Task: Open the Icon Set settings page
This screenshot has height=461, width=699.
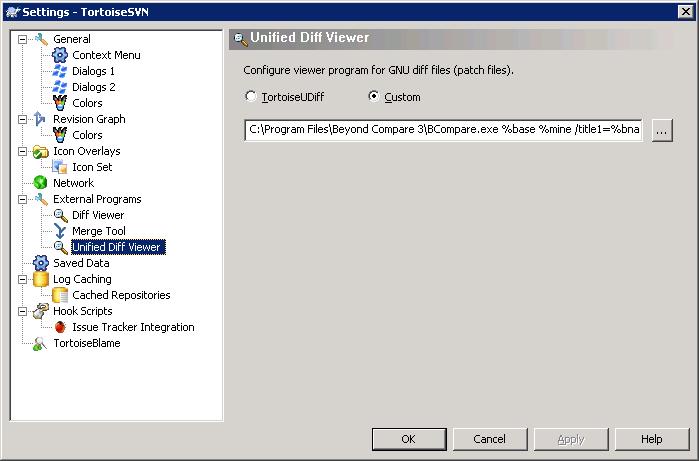Action: tap(92, 167)
